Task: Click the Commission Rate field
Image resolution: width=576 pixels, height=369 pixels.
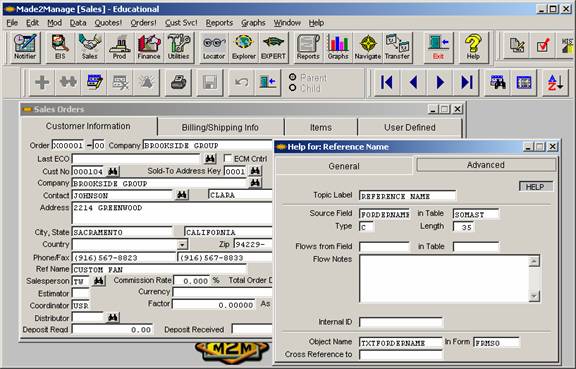Action: click(x=191, y=281)
